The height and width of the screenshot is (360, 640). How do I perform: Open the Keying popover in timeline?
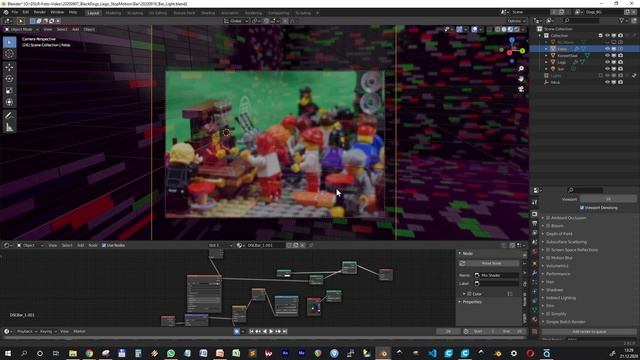click(x=48, y=331)
